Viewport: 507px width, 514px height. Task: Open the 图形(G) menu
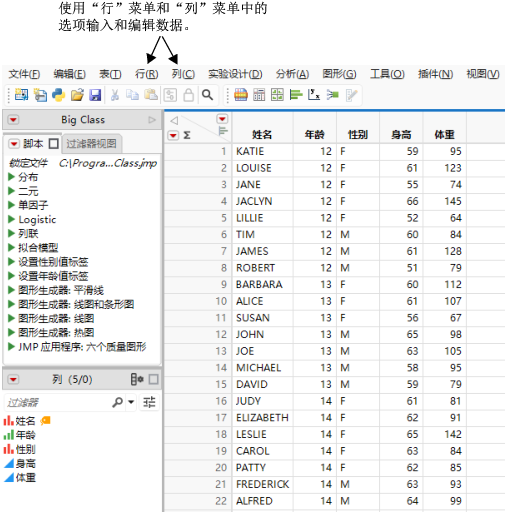click(x=339, y=74)
